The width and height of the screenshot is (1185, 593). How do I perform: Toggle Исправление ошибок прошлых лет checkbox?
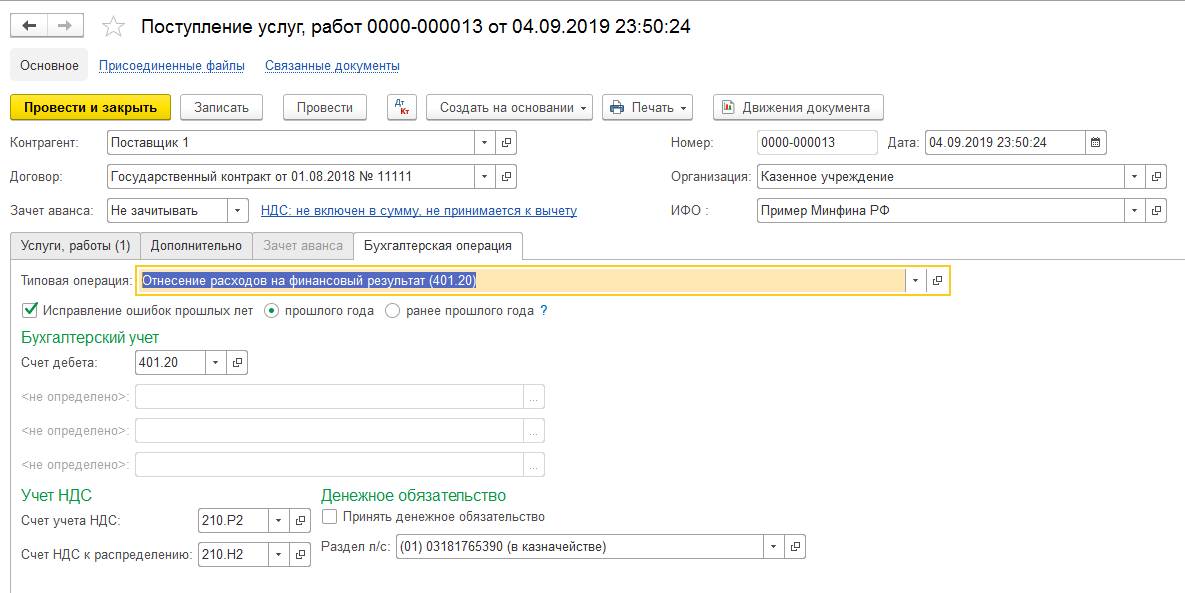(30, 310)
